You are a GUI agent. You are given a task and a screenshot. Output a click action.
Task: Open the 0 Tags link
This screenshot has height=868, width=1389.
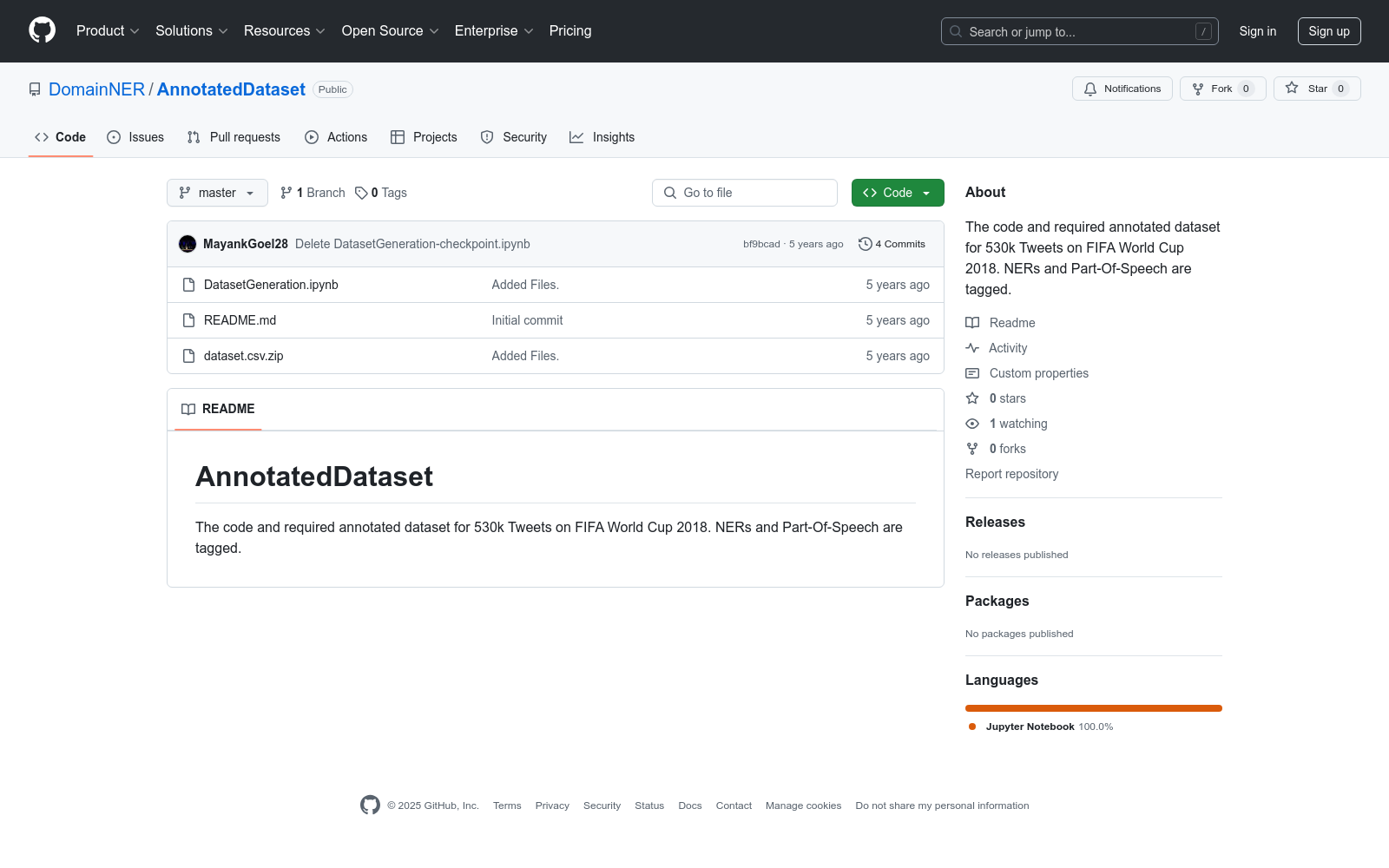coord(381,193)
